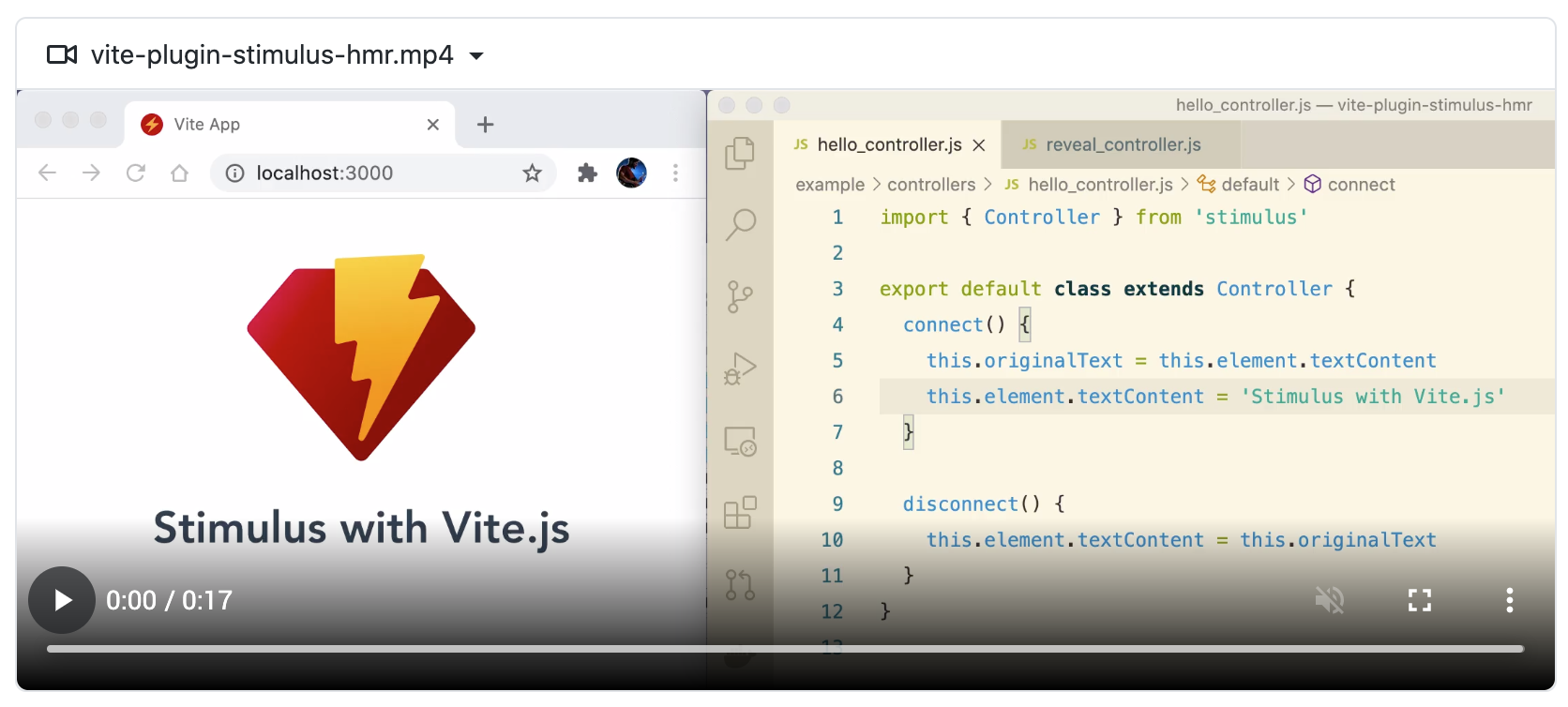1568x707 pixels.
Task: Open the Explorer files icon
Action: click(x=740, y=153)
